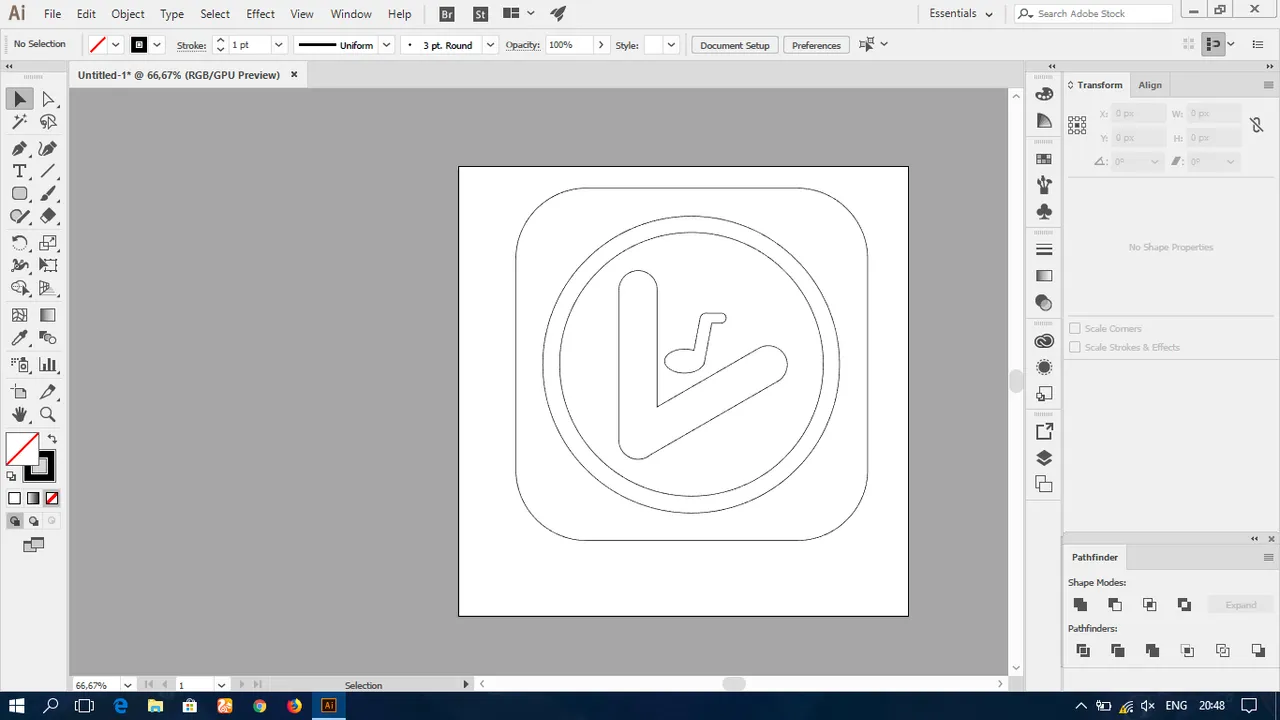The height and width of the screenshot is (720, 1280).
Task: Select the Gradient tool
Action: coord(48,315)
